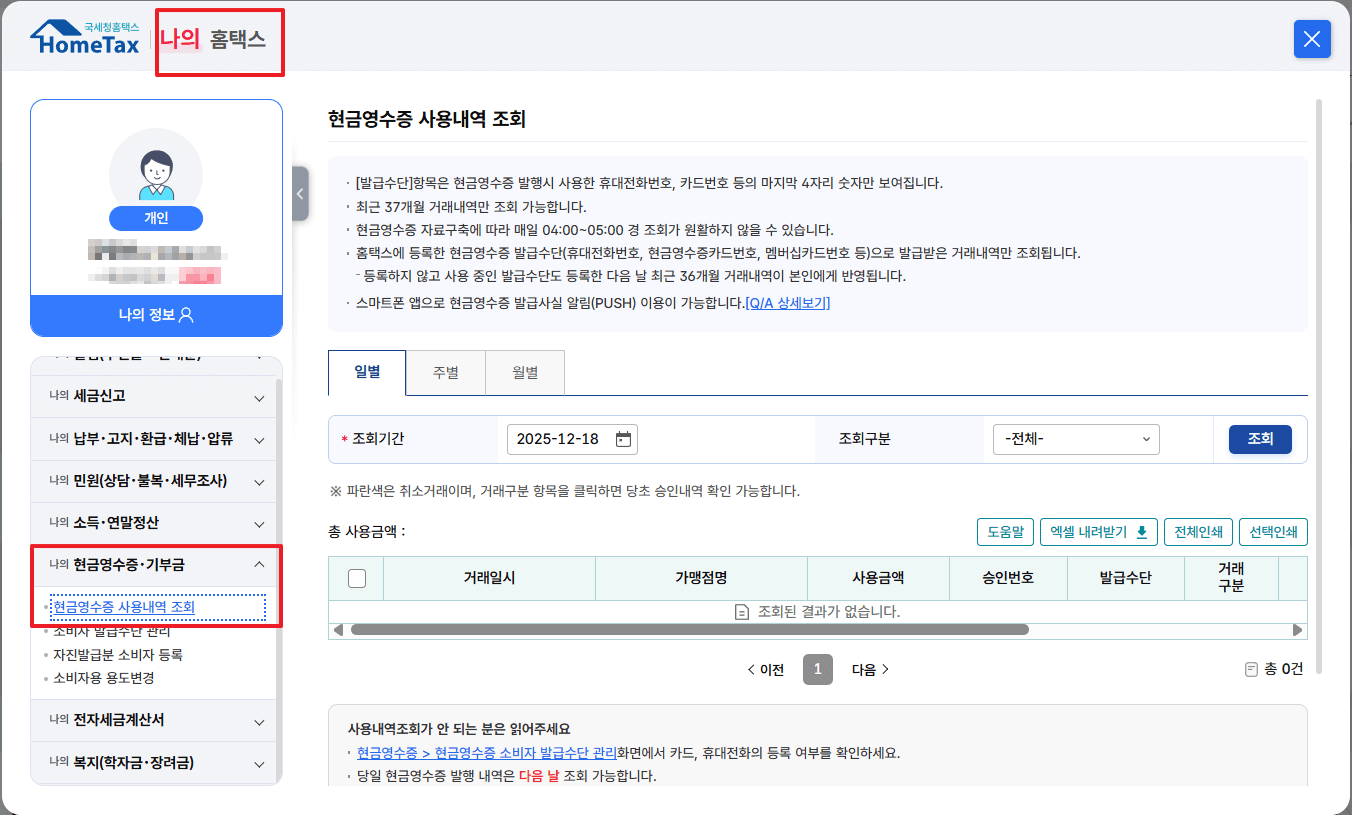The image size is (1352, 815).
Task: Click the person icon on 나의 정보
Action: [x=185, y=316]
